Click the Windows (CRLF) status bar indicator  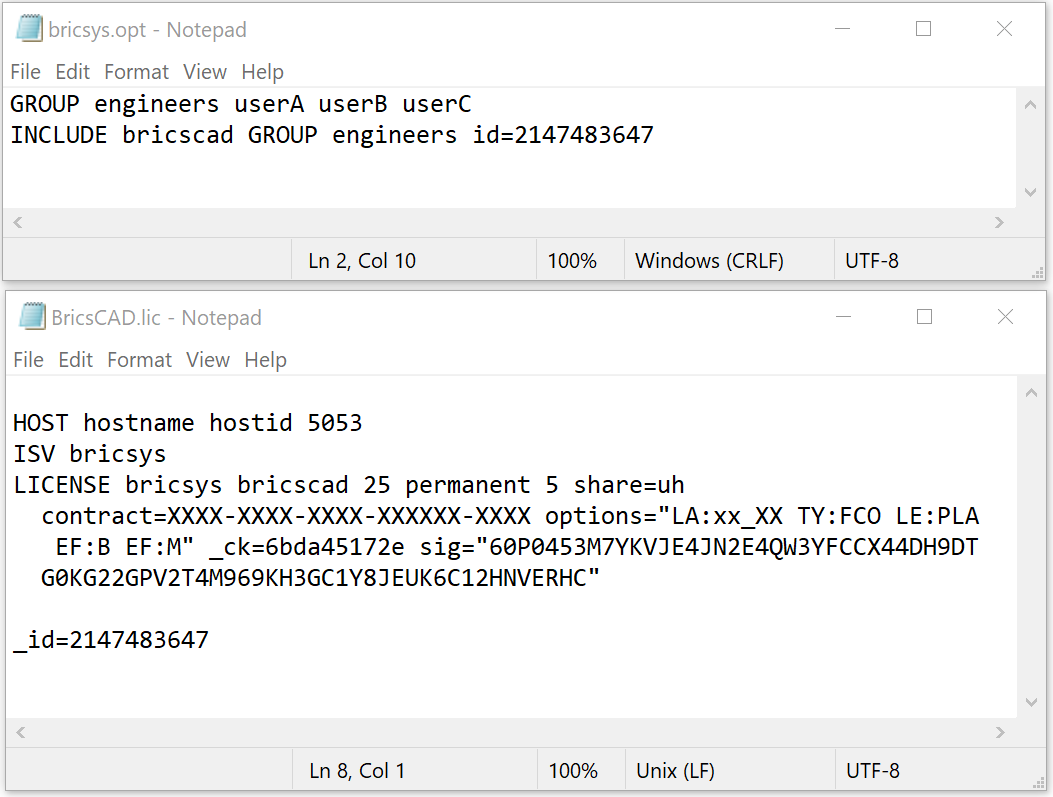point(709,261)
